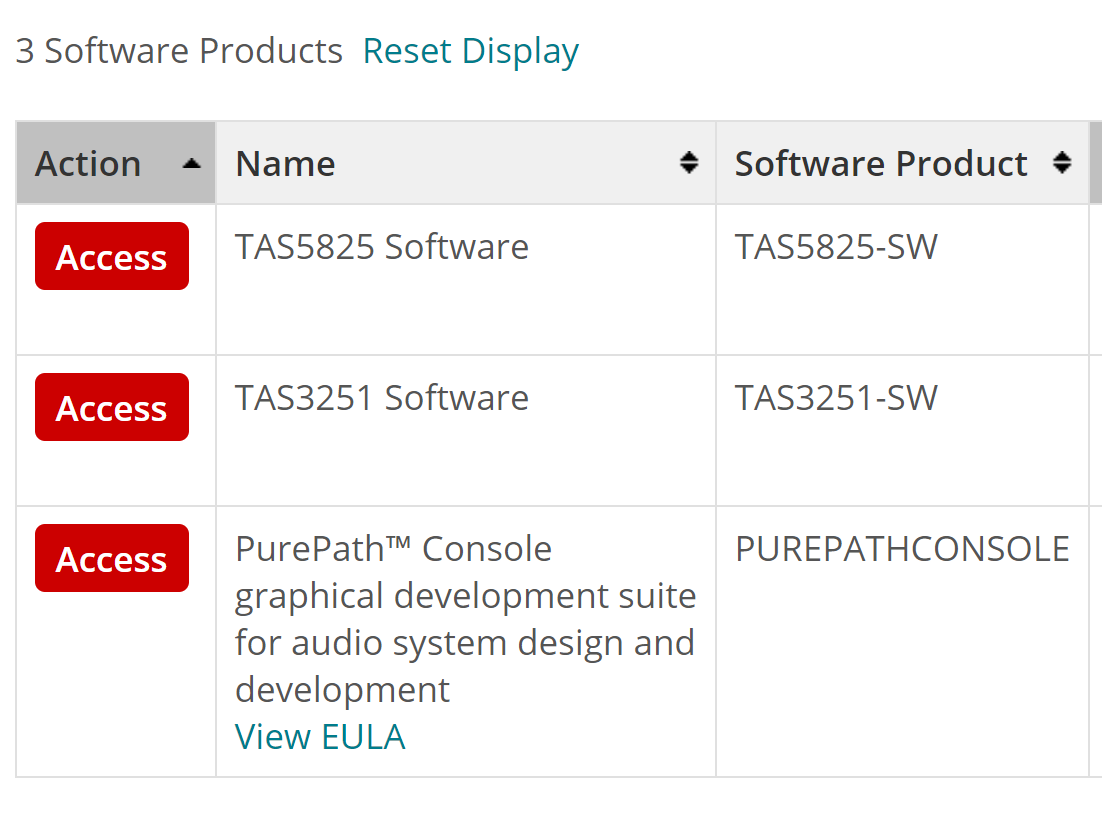Sort table by Action column header
The height and width of the screenshot is (832, 1102).
(x=116, y=163)
